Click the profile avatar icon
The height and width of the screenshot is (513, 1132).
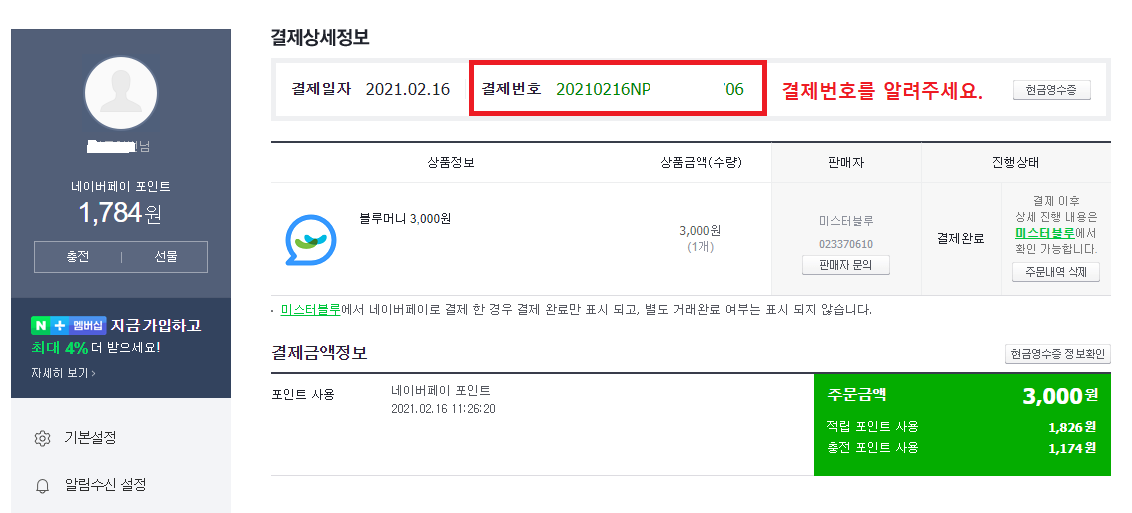(x=121, y=93)
